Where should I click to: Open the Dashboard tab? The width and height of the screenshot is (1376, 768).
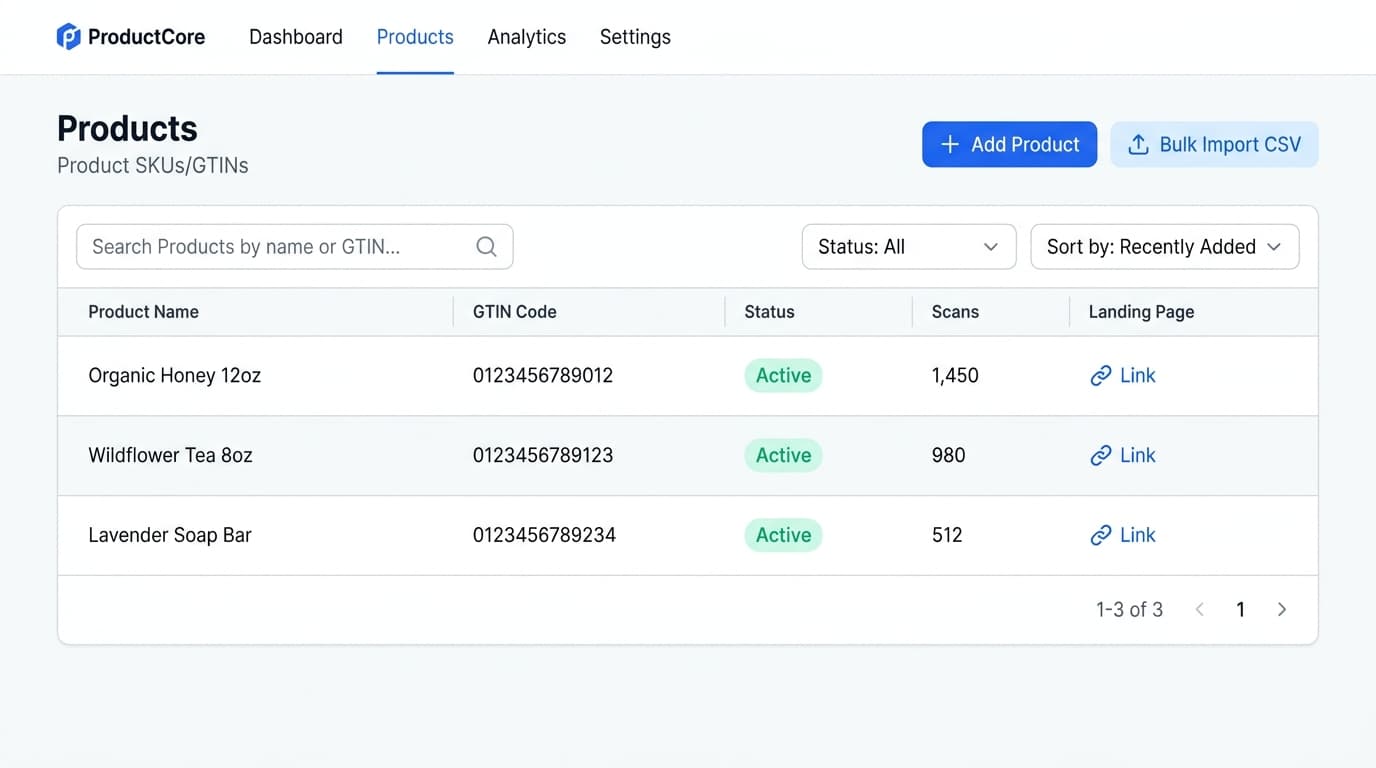296,37
